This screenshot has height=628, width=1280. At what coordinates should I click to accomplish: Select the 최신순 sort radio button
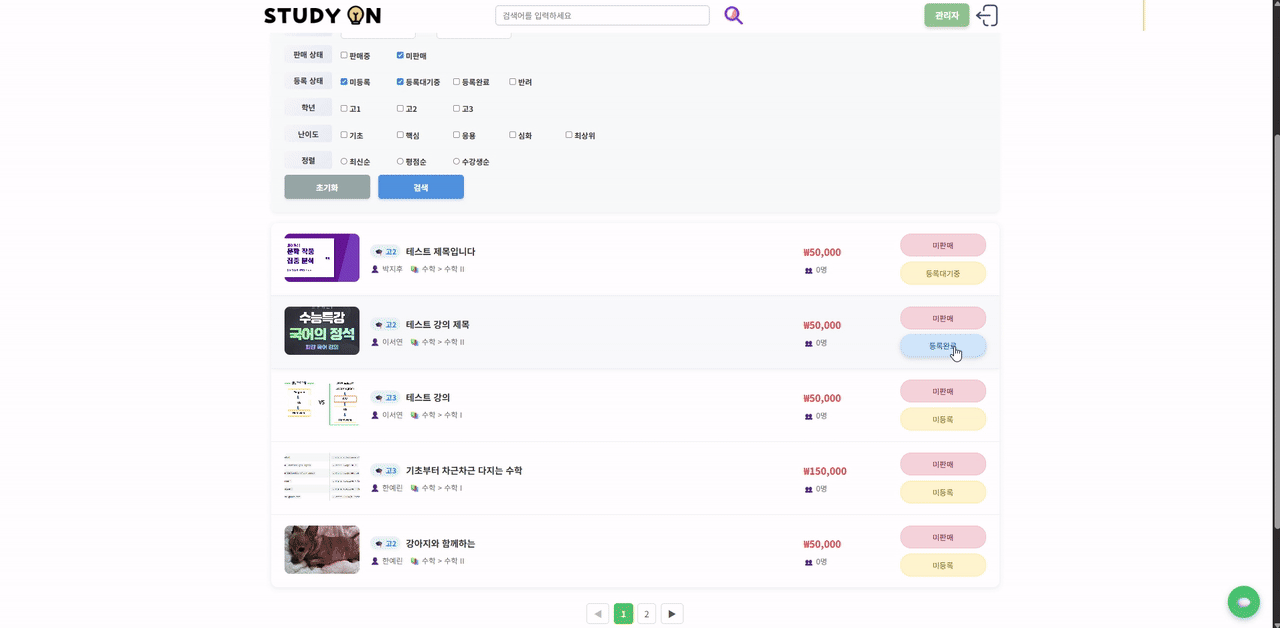(x=344, y=161)
